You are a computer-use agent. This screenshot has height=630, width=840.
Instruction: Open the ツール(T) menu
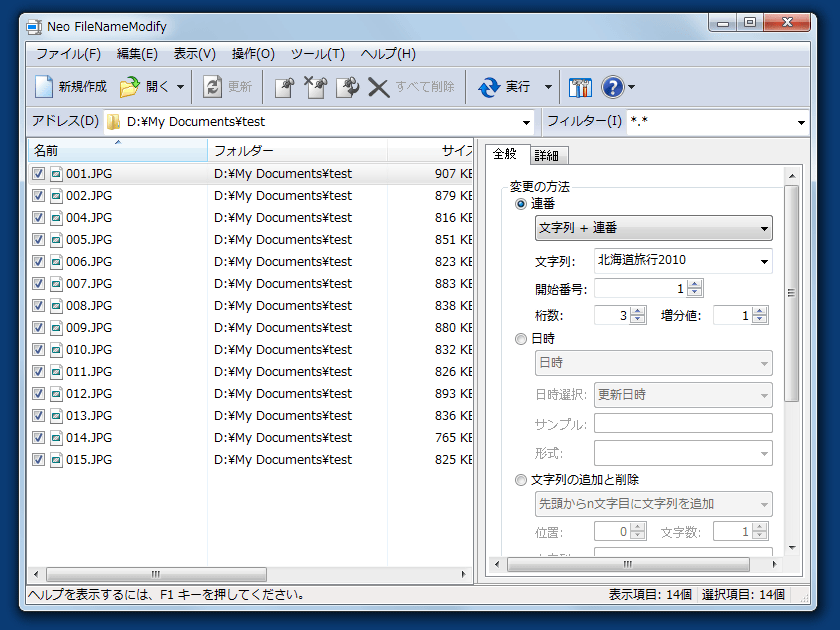pos(318,54)
